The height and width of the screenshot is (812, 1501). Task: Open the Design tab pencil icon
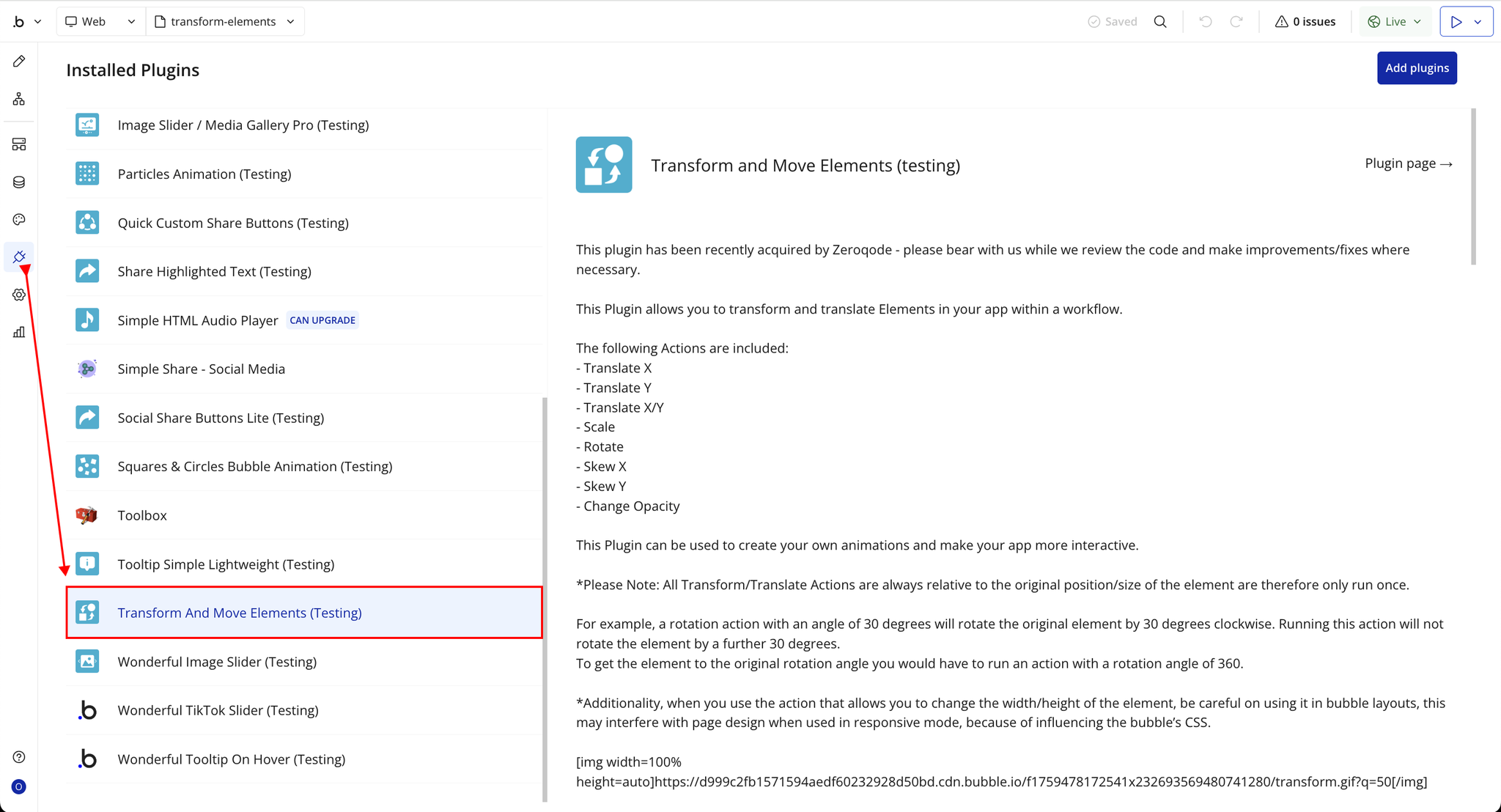click(19, 61)
